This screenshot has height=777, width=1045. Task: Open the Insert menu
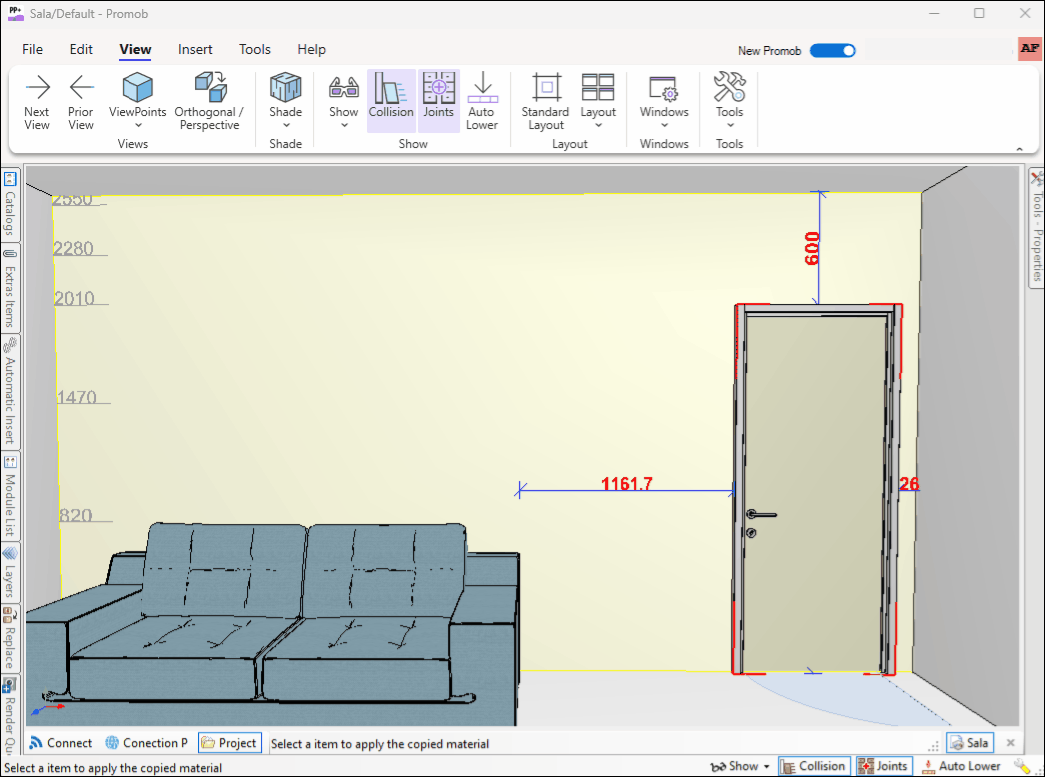tap(195, 49)
